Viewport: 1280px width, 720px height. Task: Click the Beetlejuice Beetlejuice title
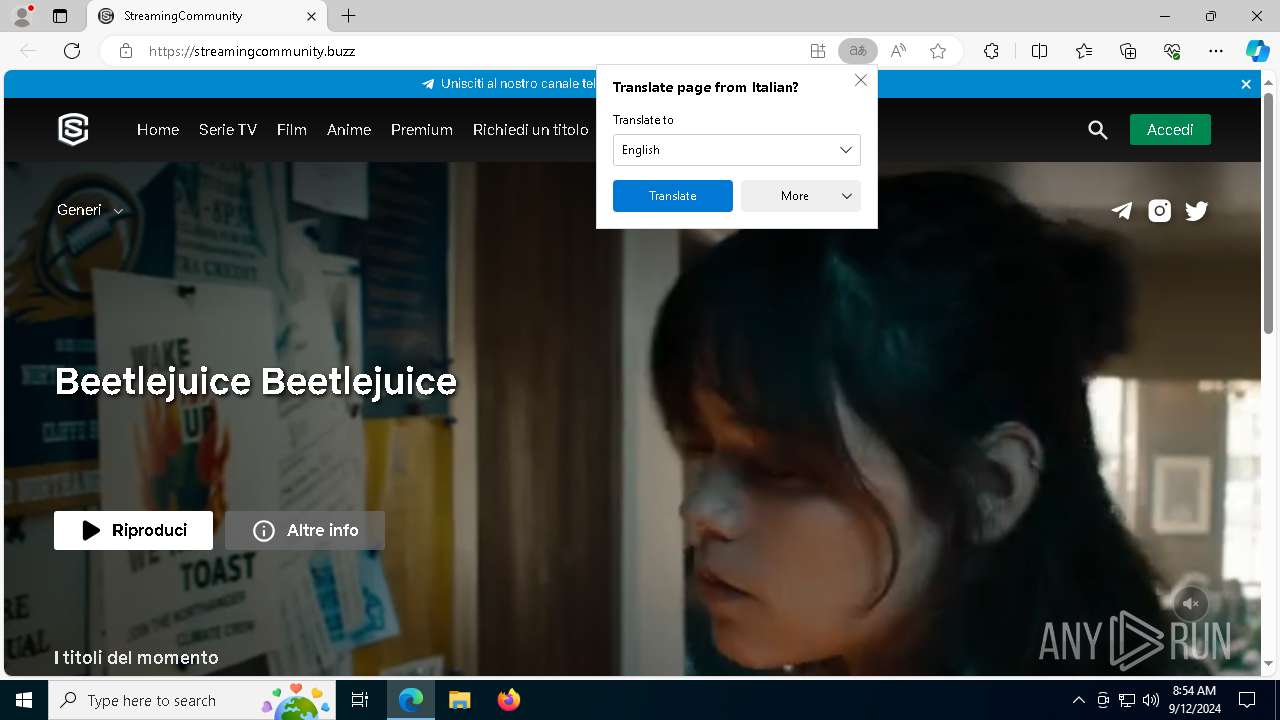point(256,381)
